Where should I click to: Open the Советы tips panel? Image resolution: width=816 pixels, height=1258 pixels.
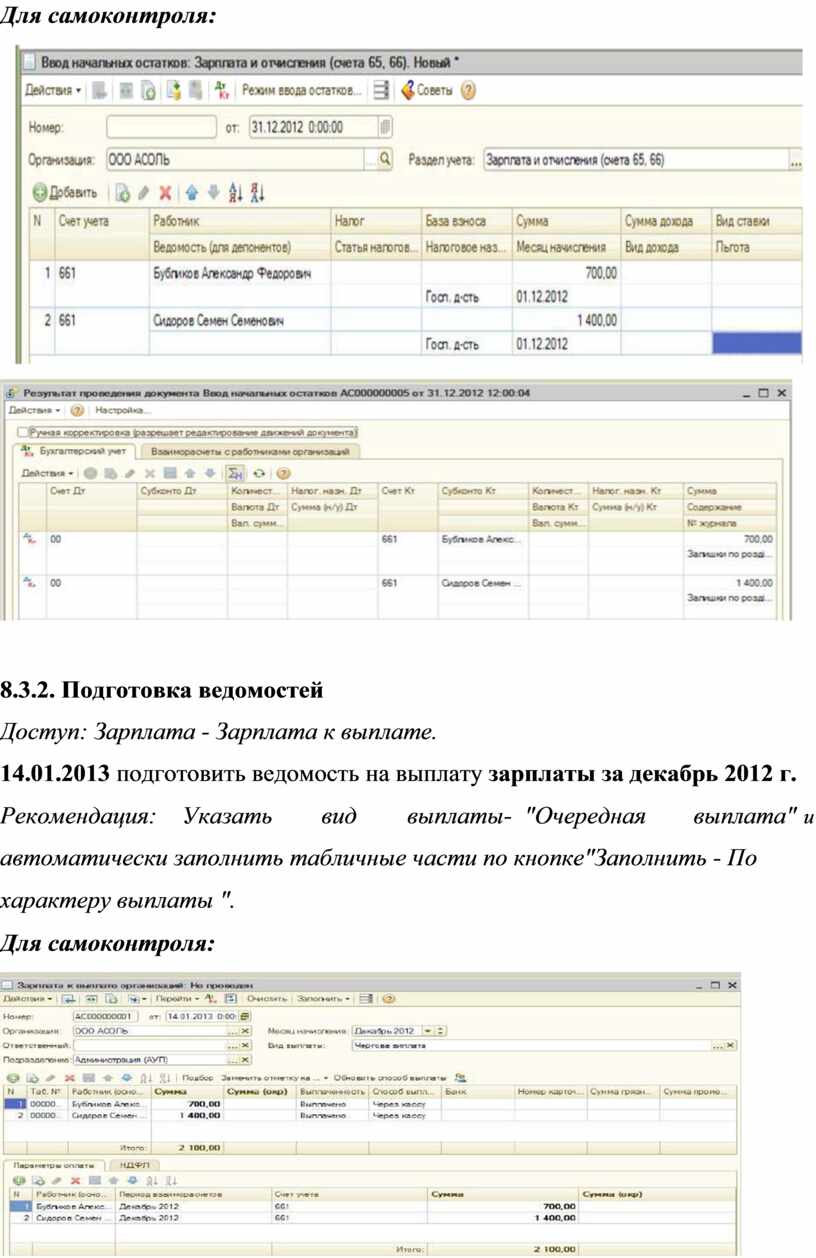426,90
